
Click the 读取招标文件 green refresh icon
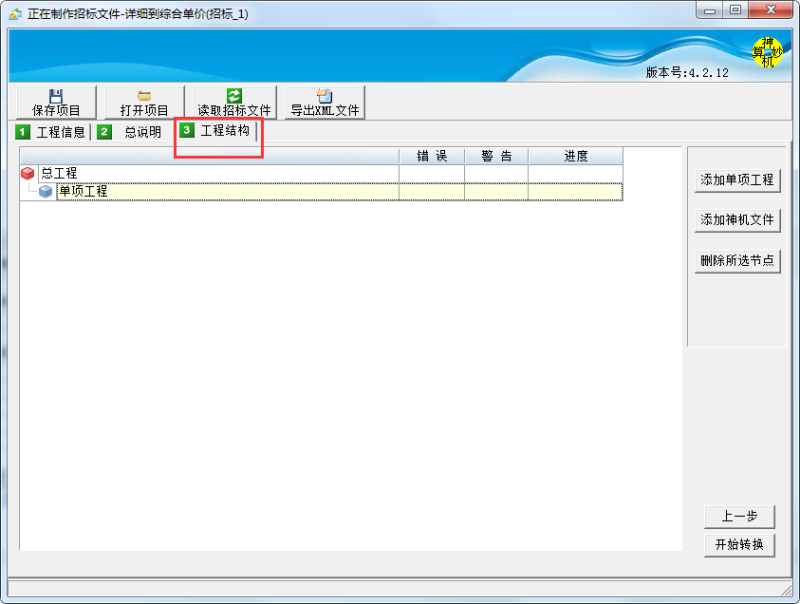[x=234, y=96]
